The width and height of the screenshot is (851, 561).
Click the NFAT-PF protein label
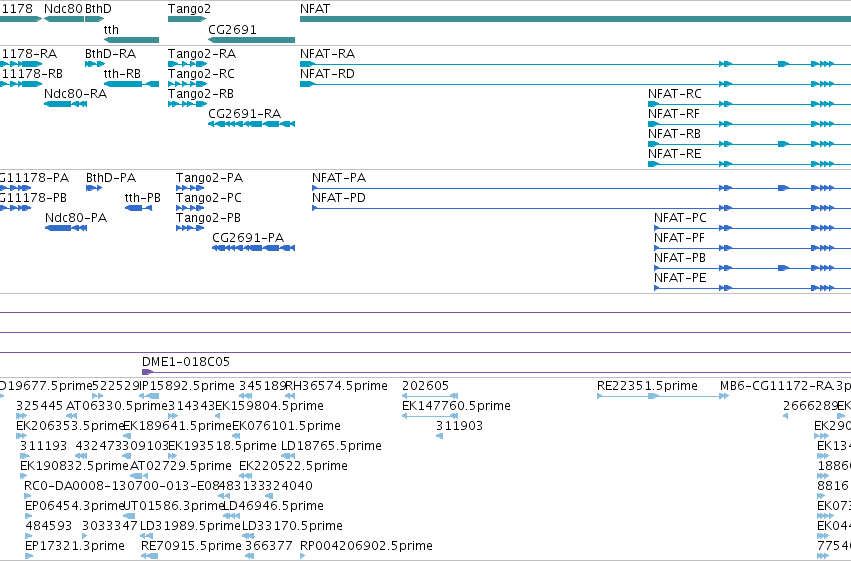(x=679, y=238)
